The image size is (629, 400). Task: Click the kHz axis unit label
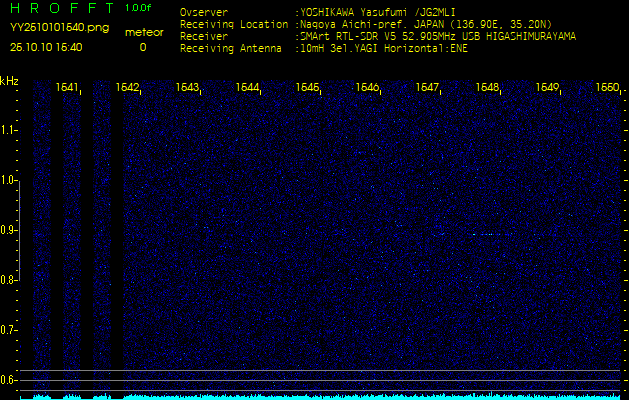[x=9, y=81]
